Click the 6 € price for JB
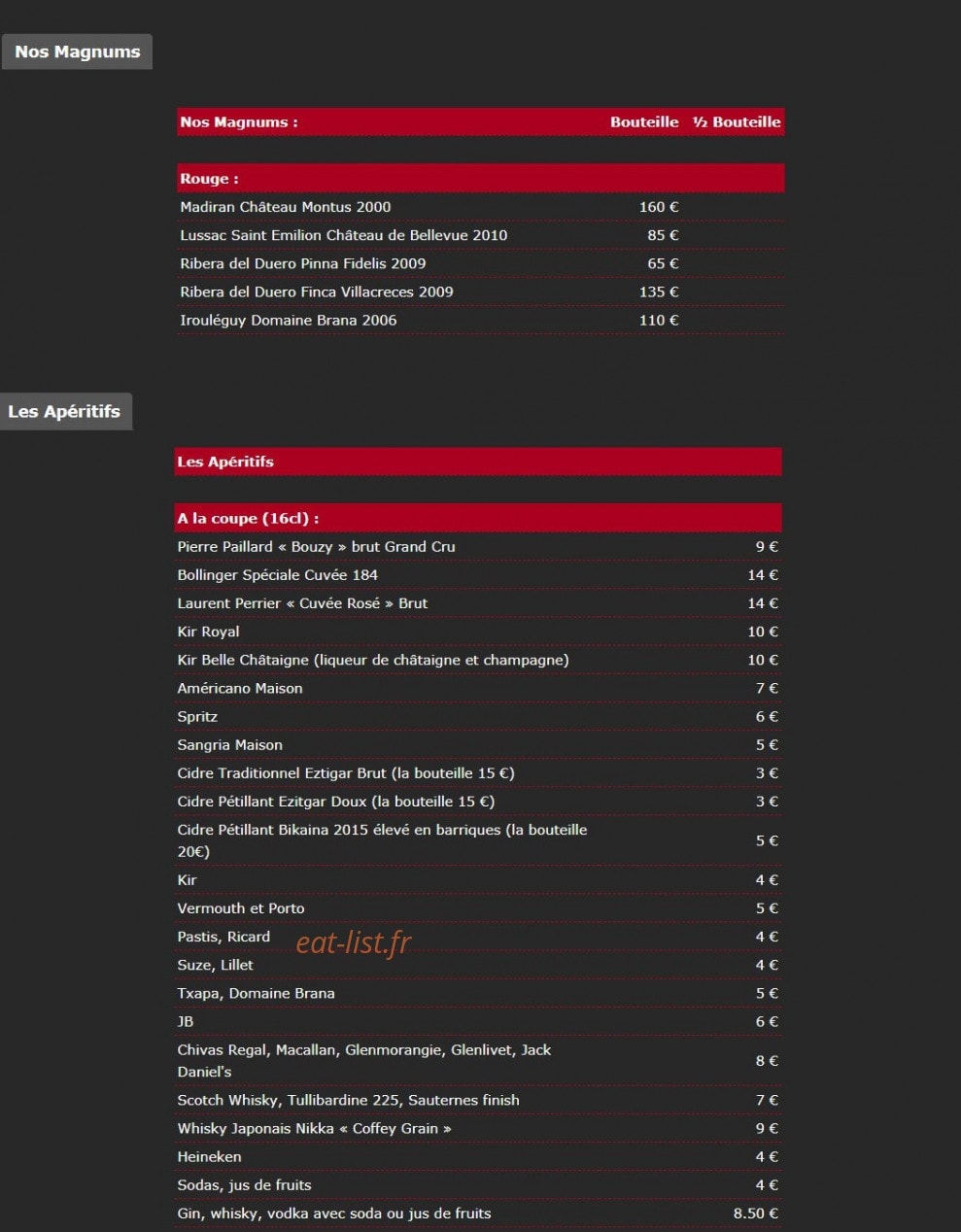This screenshot has height=1232, width=961. point(767,1021)
